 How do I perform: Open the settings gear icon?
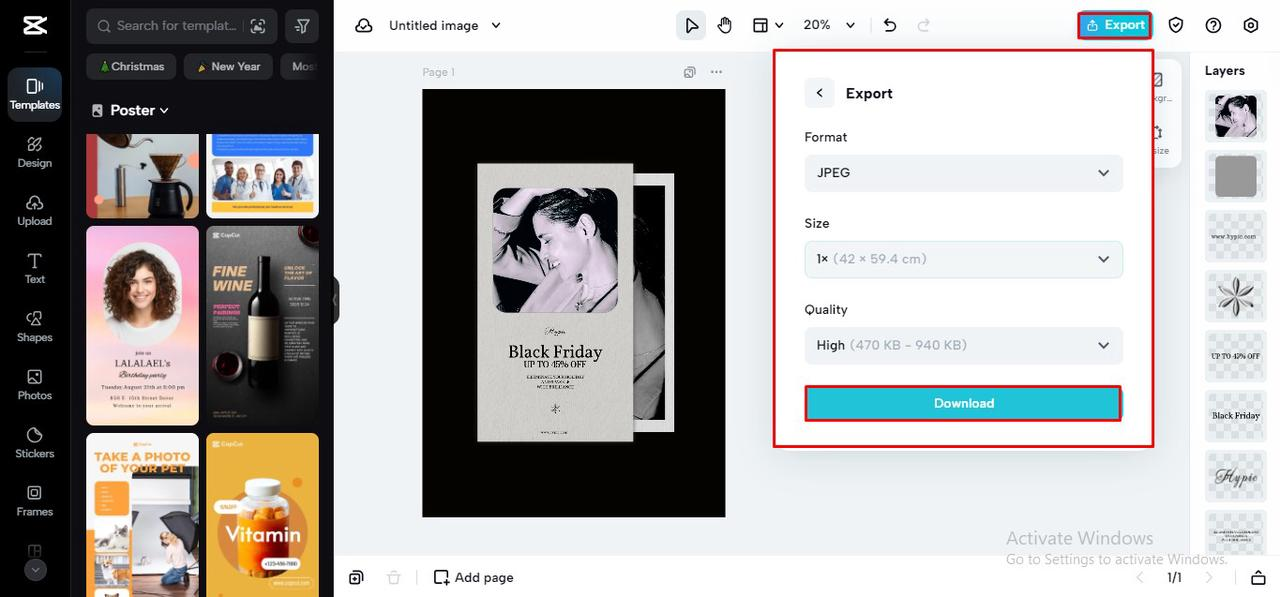(1251, 26)
